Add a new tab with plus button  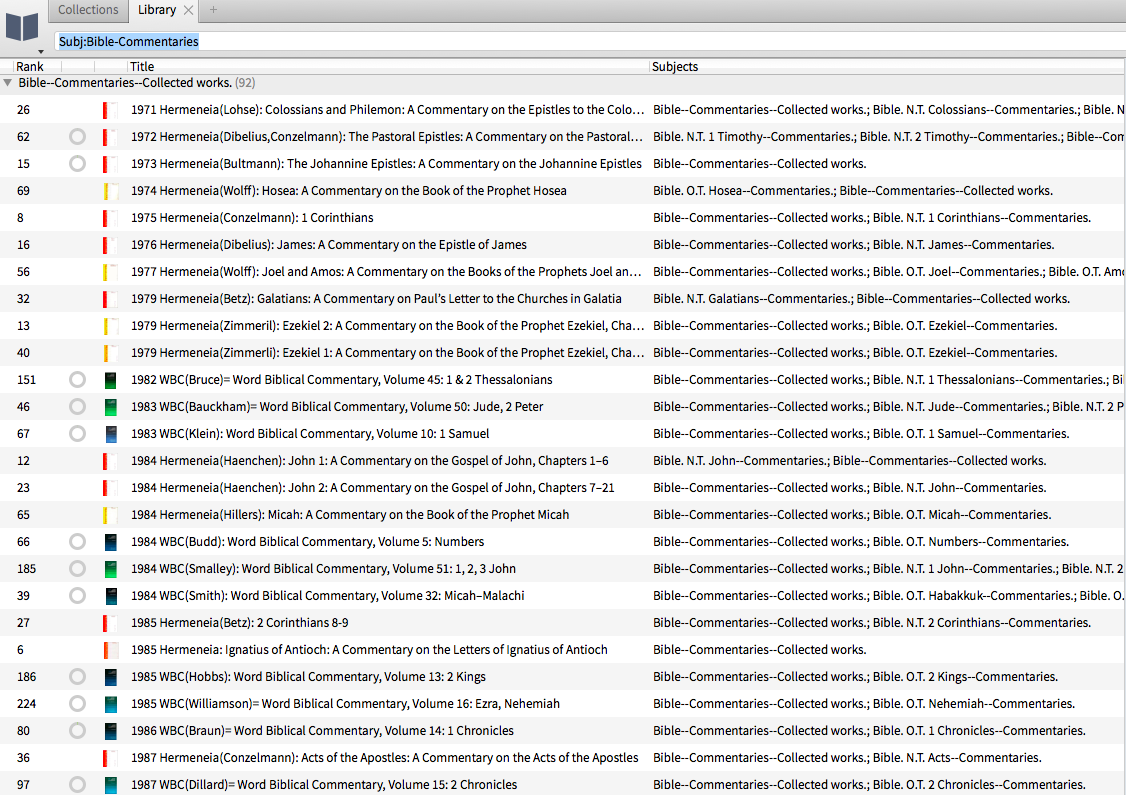213,10
